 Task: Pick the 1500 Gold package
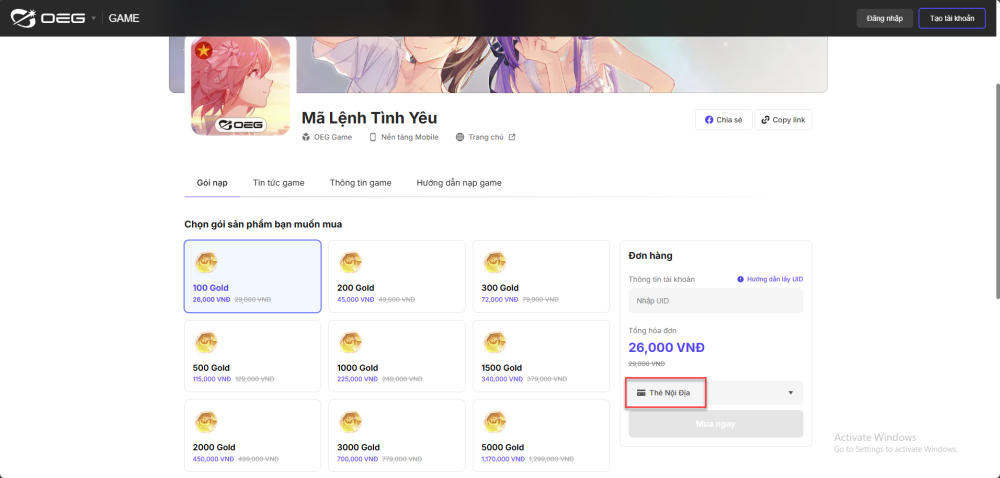coord(540,356)
